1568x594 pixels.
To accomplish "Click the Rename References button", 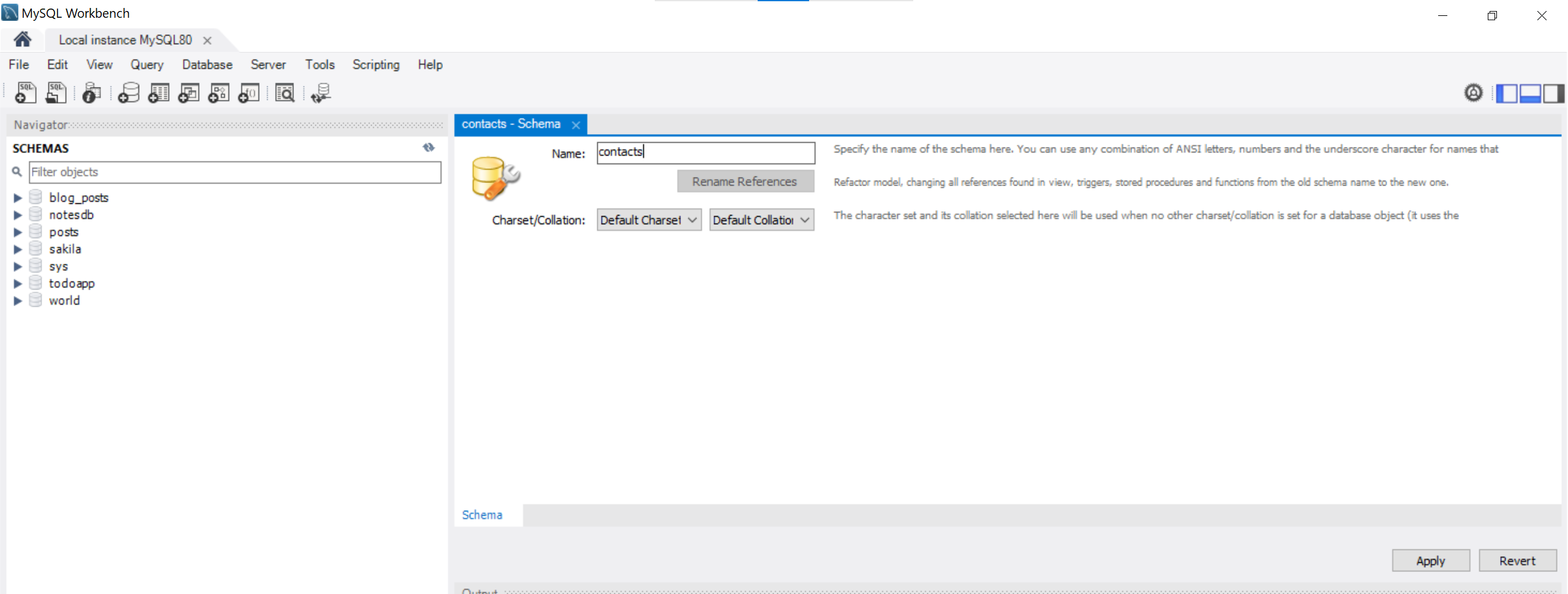I will pyautogui.click(x=745, y=181).
